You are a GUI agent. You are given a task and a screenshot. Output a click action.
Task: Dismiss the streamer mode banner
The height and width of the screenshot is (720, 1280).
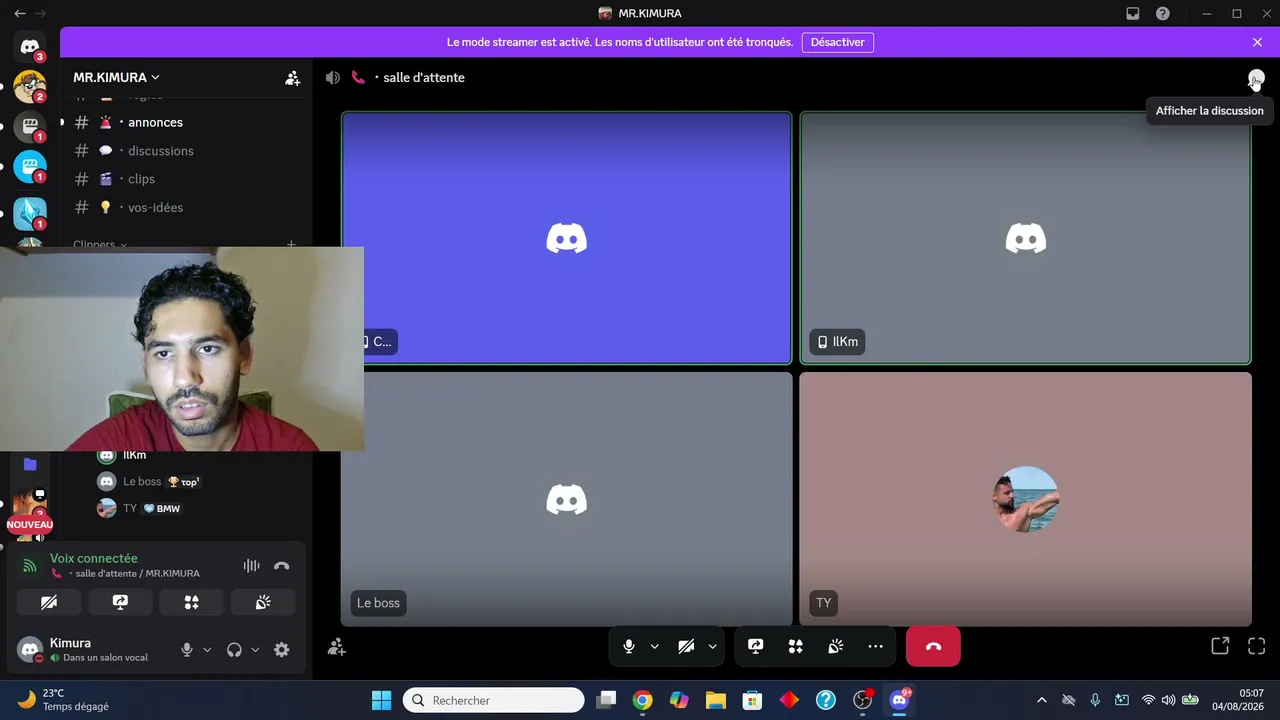point(1257,42)
